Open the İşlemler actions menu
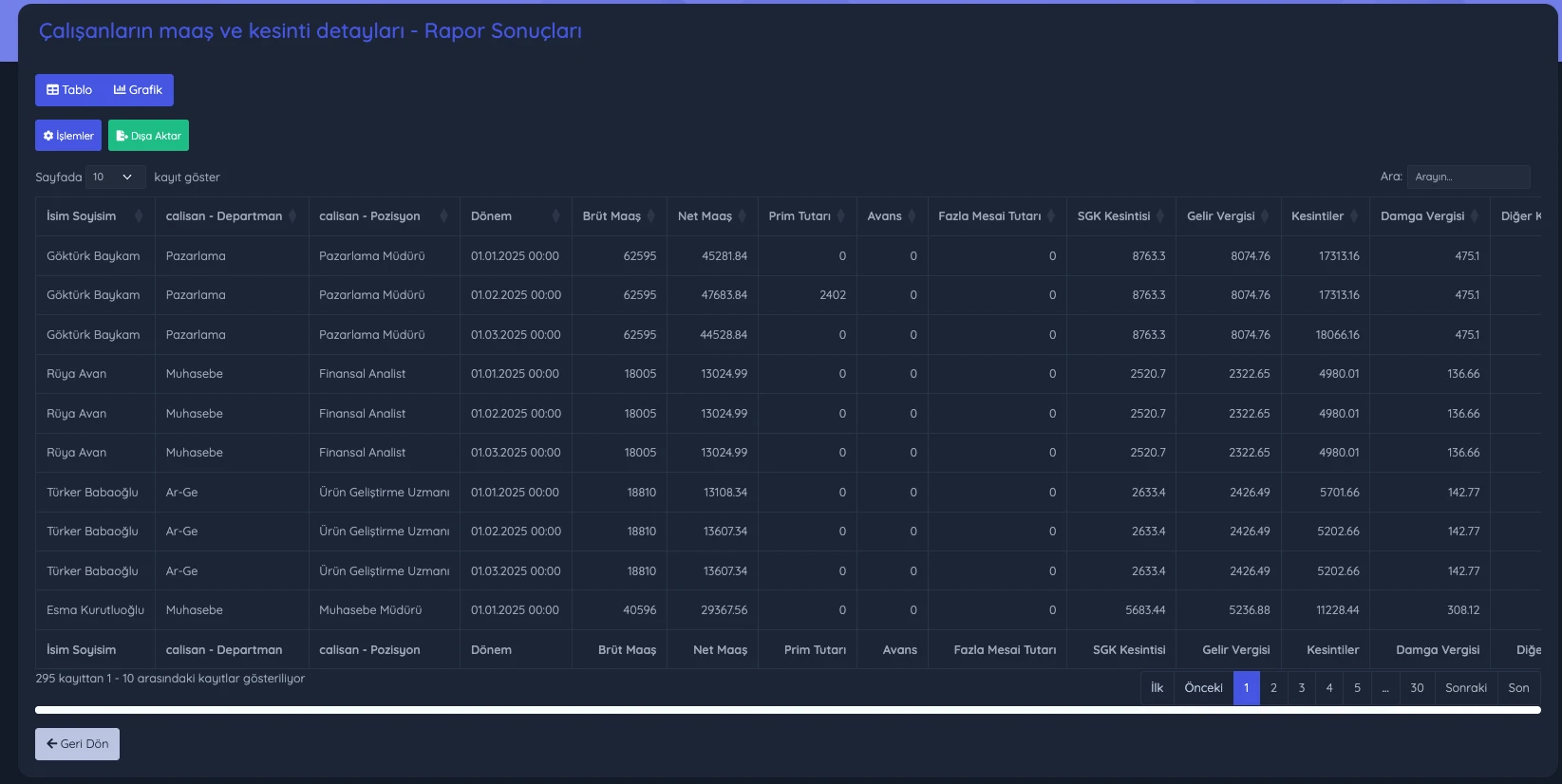Screen dimensions: 1562x784 tap(68, 136)
